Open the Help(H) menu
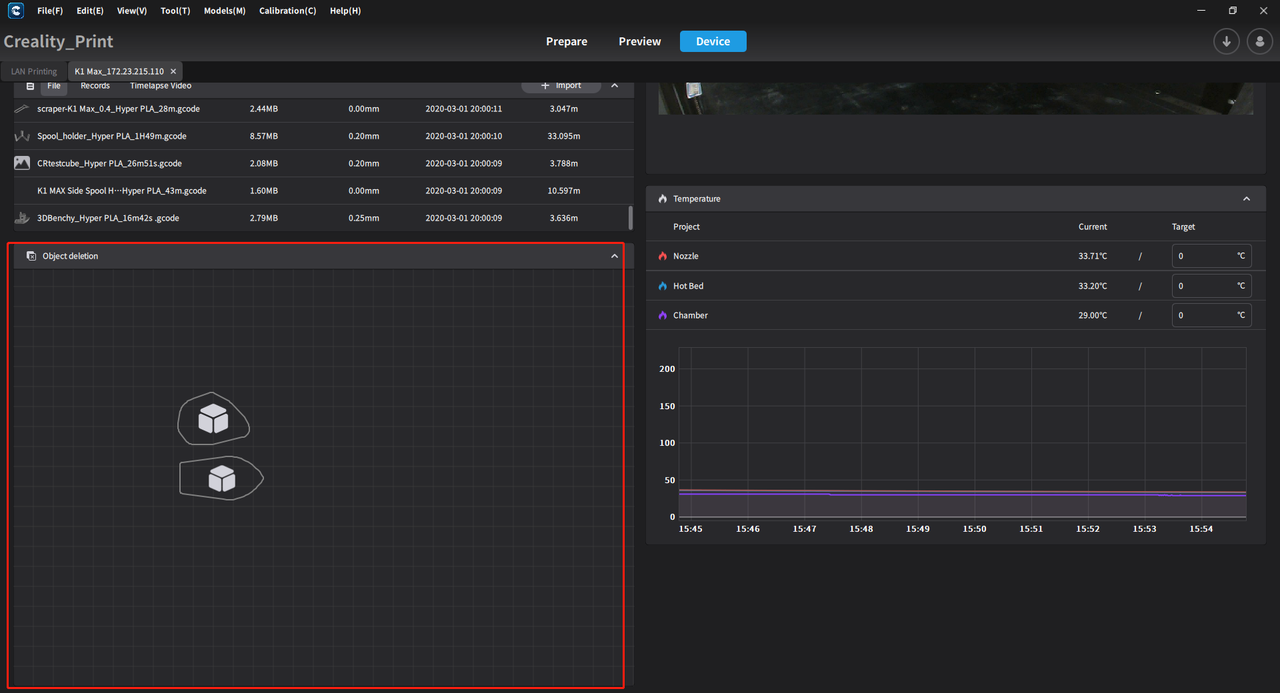The image size is (1280, 693). click(x=346, y=11)
